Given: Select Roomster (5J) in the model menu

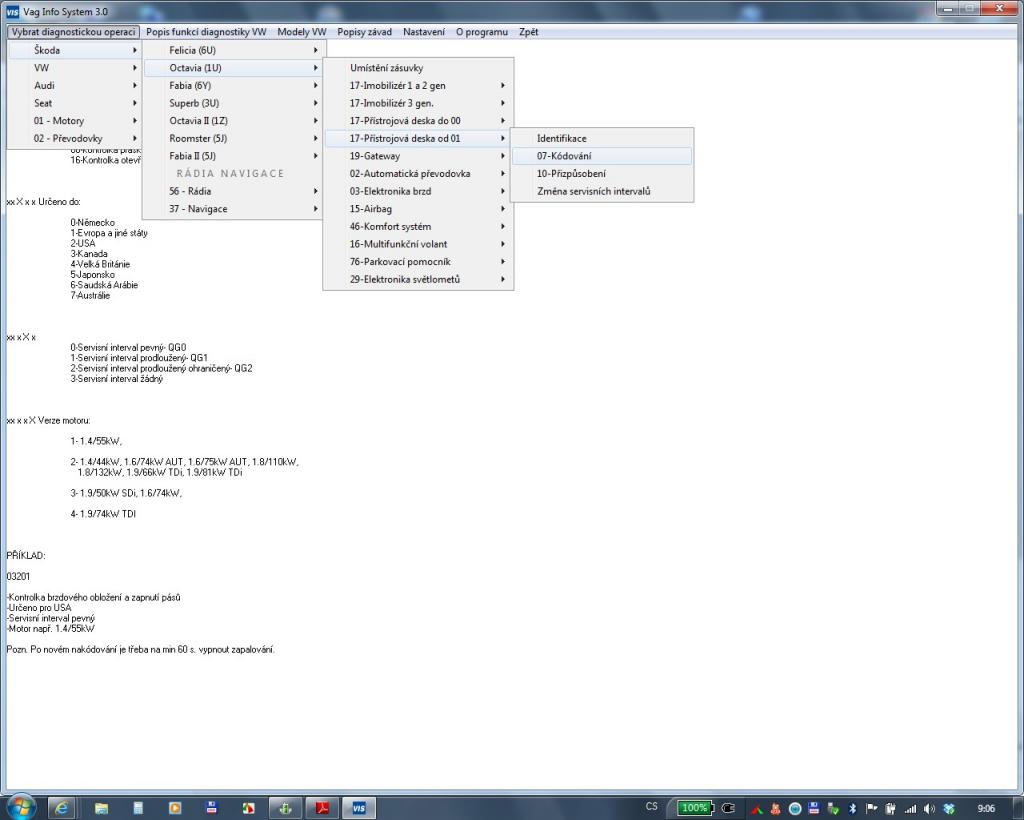Looking at the screenshot, I should pyautogui.click(x=233, y=138).
